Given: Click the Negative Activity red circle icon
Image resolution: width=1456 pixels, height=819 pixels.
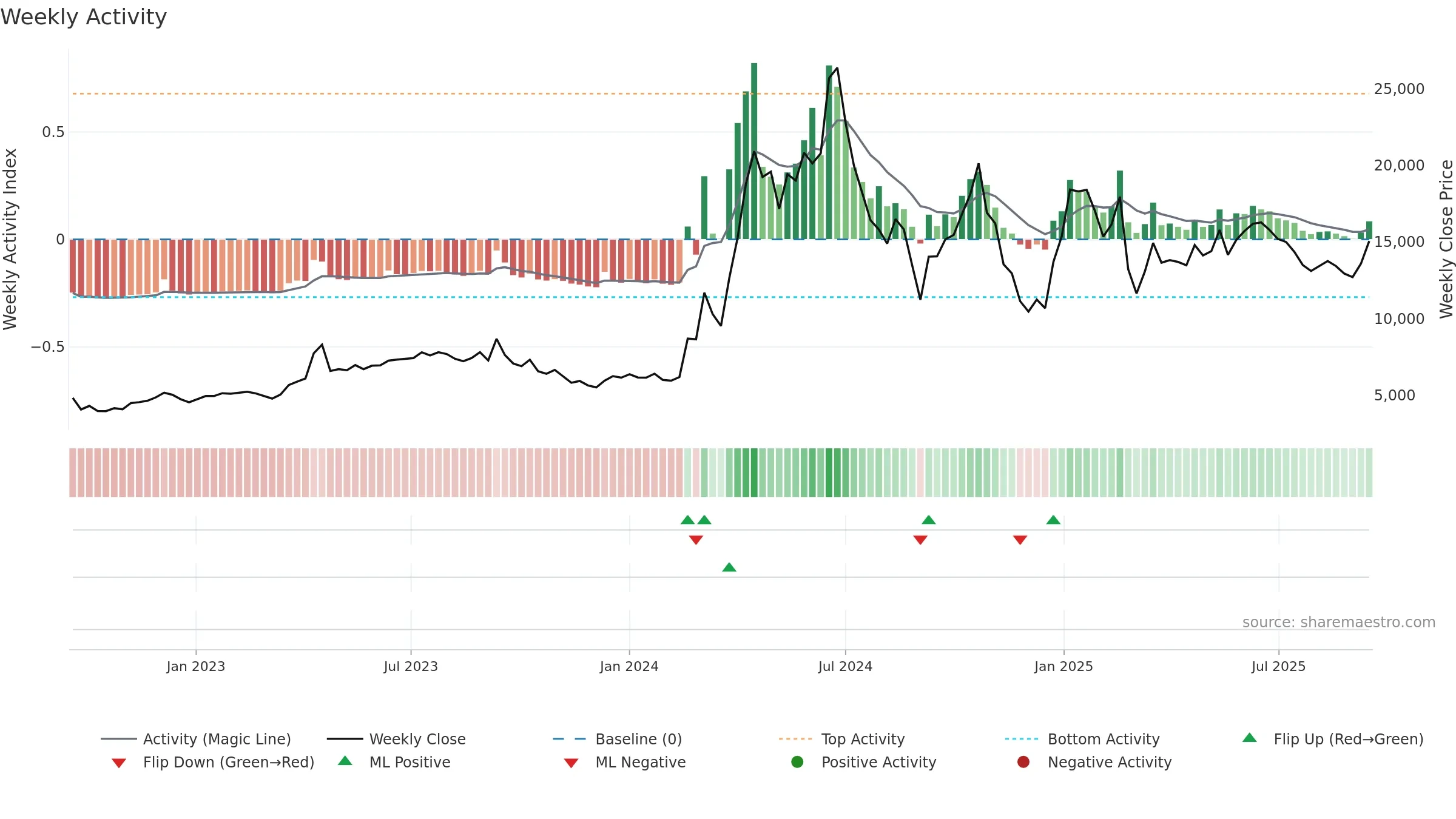Looking at the screenshot, I should [1023, 761].
